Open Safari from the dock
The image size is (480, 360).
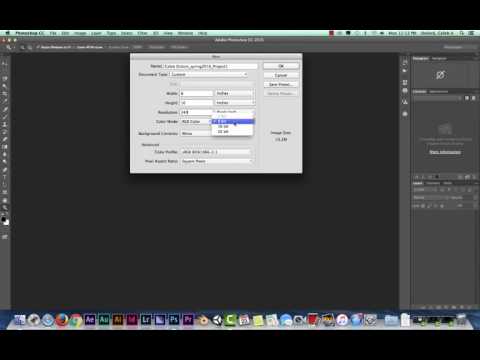tap(48, 320)
